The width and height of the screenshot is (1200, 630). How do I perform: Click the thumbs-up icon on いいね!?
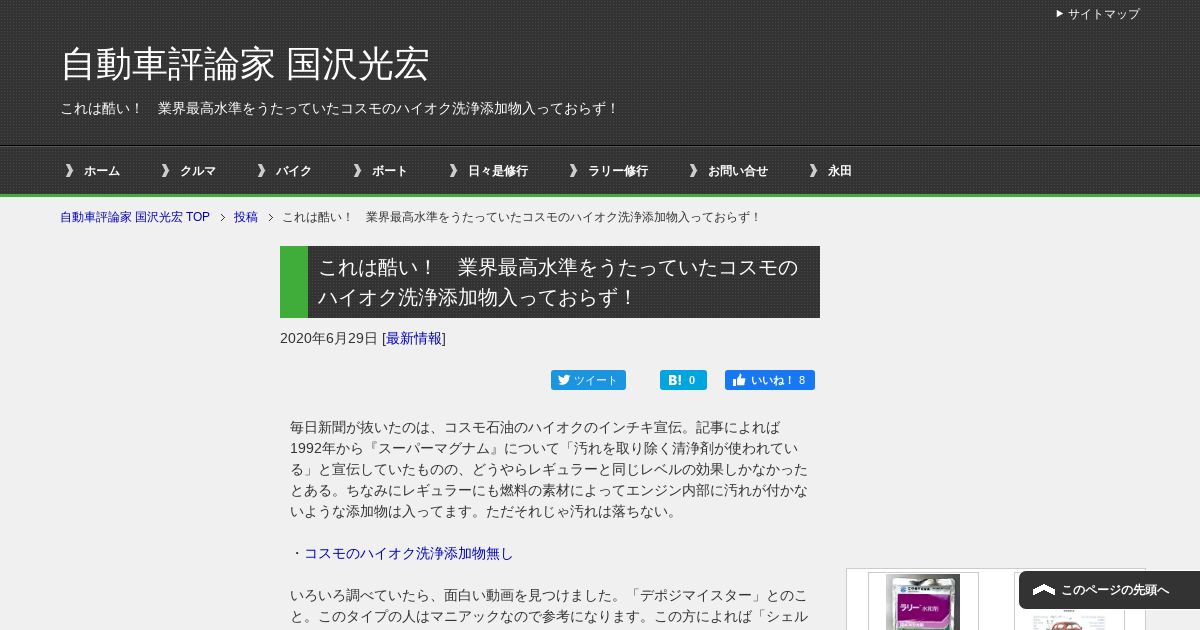739,380
